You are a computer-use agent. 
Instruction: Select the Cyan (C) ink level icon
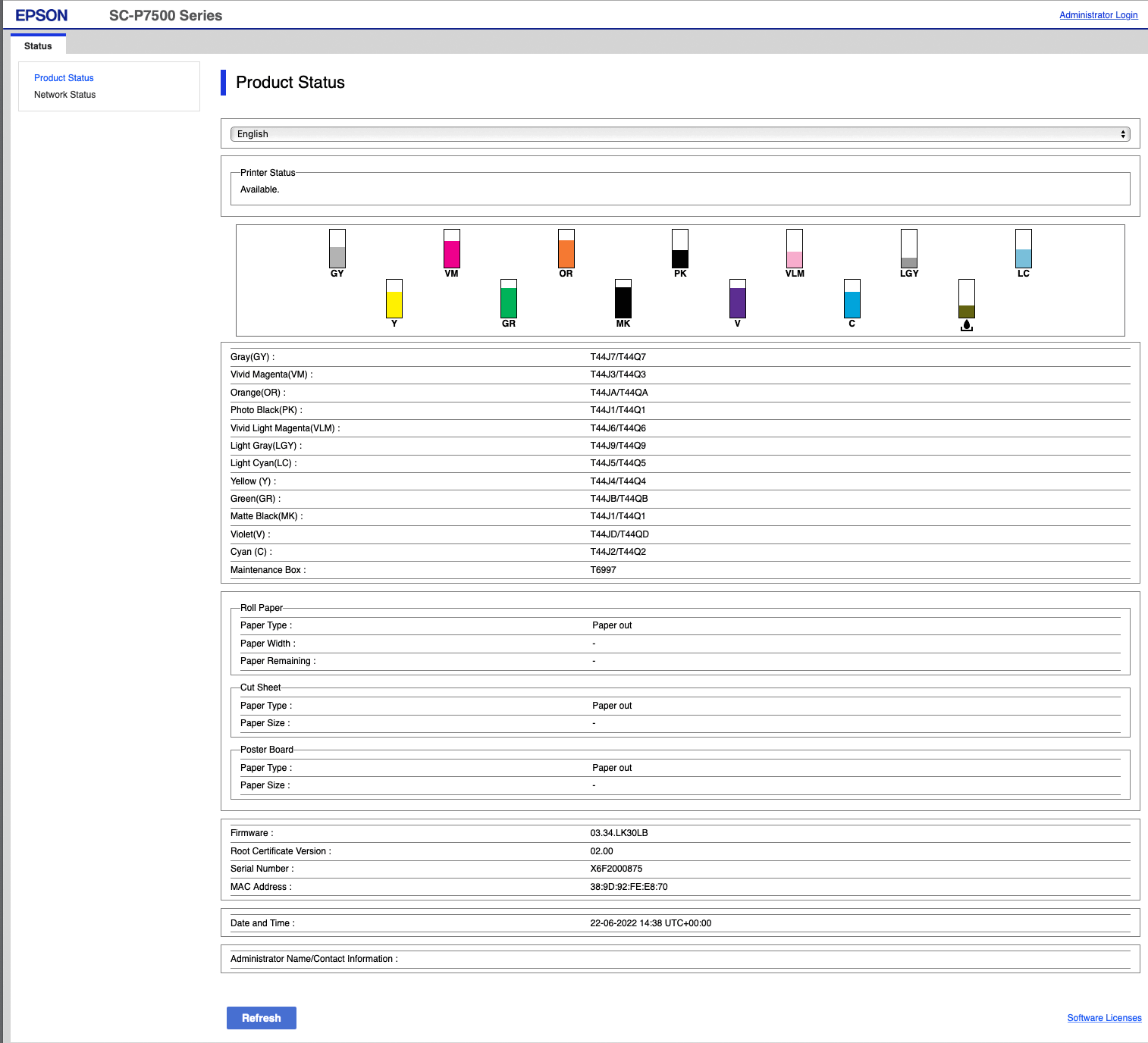pos(852,299)
